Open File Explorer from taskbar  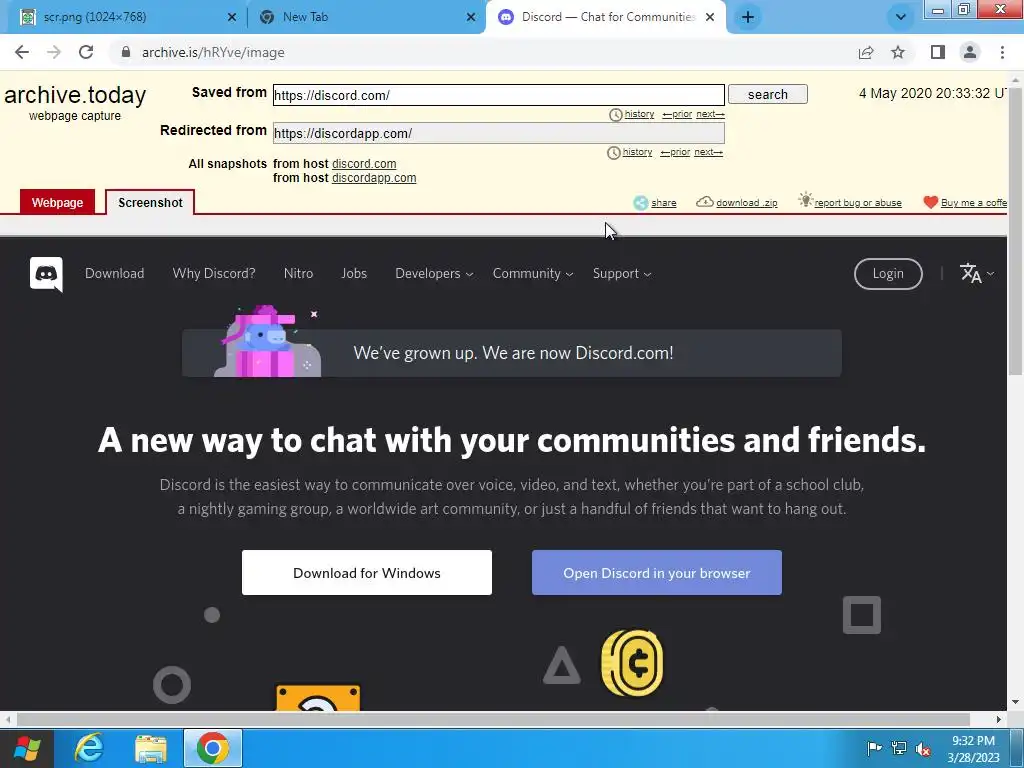coord(151,748)
